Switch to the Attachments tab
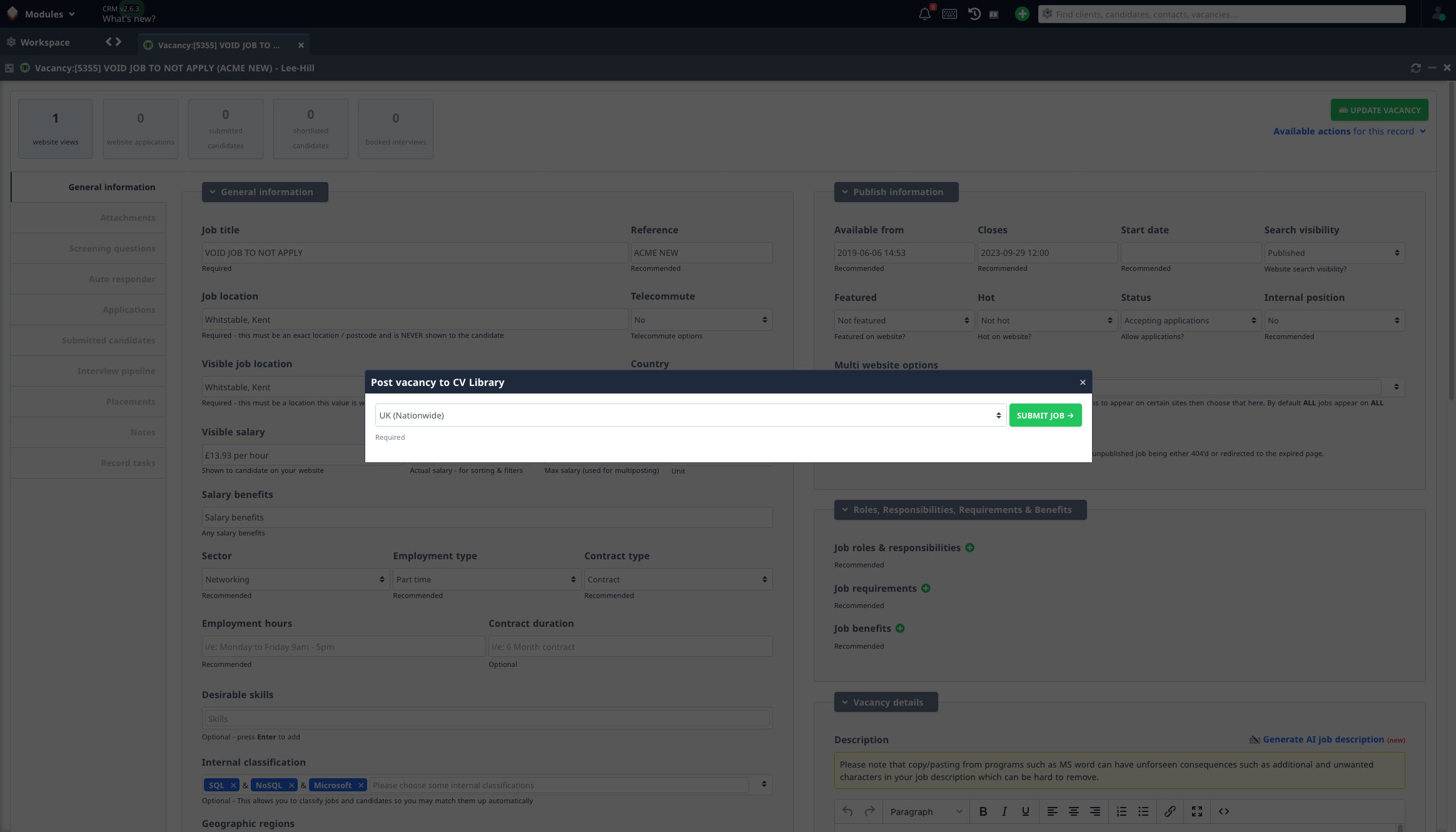Viewport: 1456px width, 832px height. 88,218
